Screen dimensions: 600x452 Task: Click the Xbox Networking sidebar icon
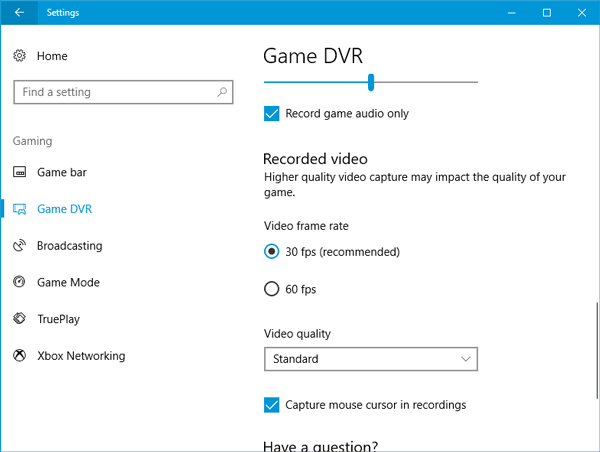click(x=20, y=356)
